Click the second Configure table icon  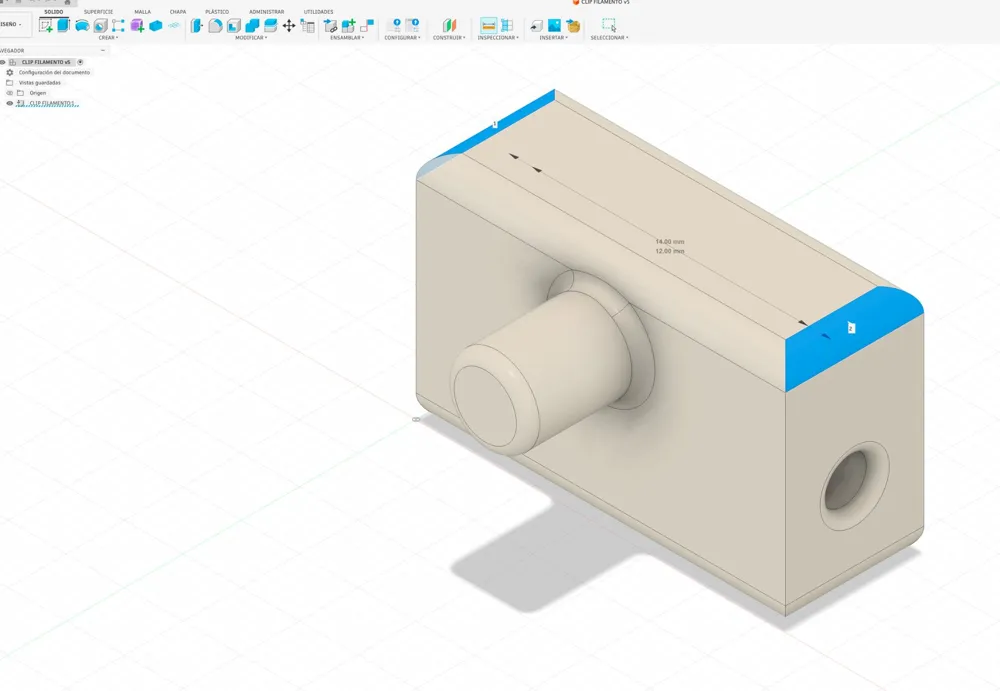413,26
